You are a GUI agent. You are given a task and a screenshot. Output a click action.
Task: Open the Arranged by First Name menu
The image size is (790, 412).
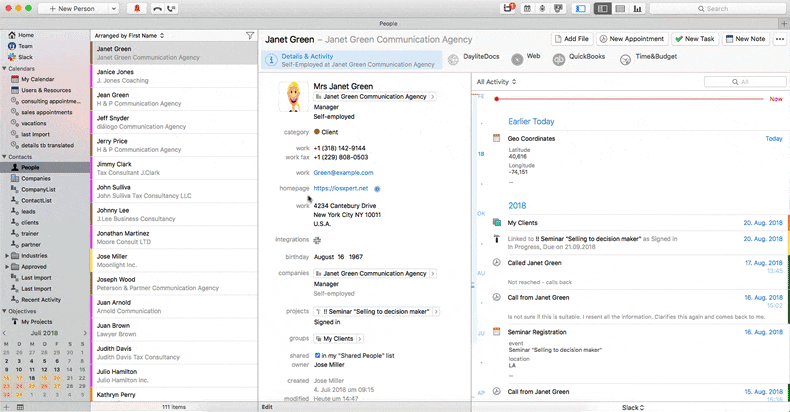click(x=129, y=36)
